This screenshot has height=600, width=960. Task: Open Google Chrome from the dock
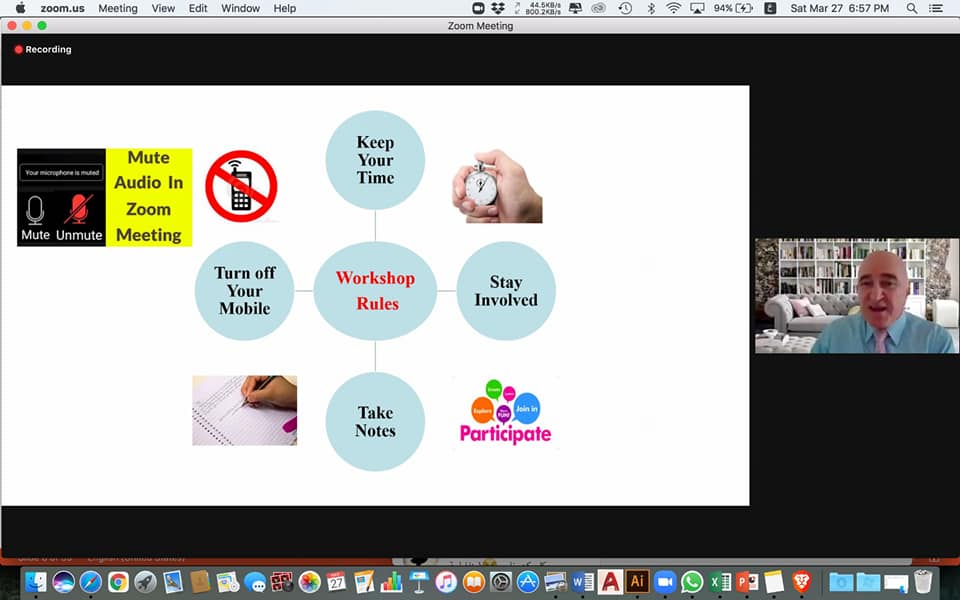pyautogui.click(x=118, y=581)
